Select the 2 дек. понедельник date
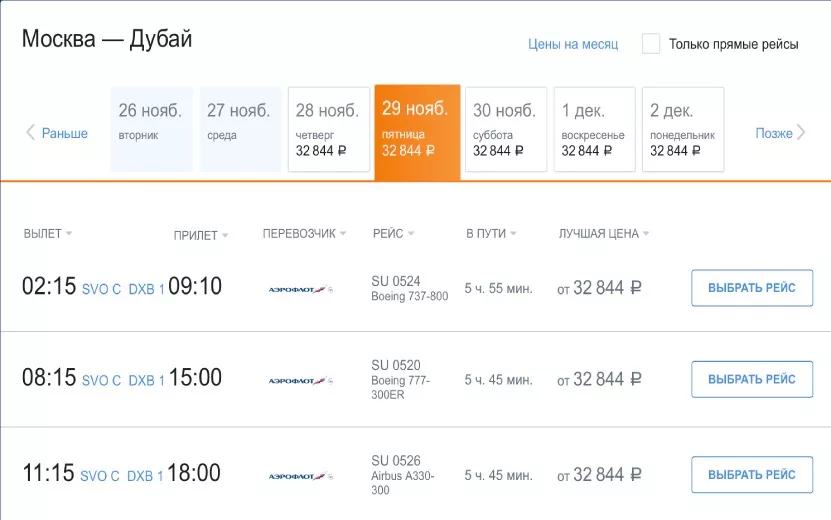 [682, 130]
